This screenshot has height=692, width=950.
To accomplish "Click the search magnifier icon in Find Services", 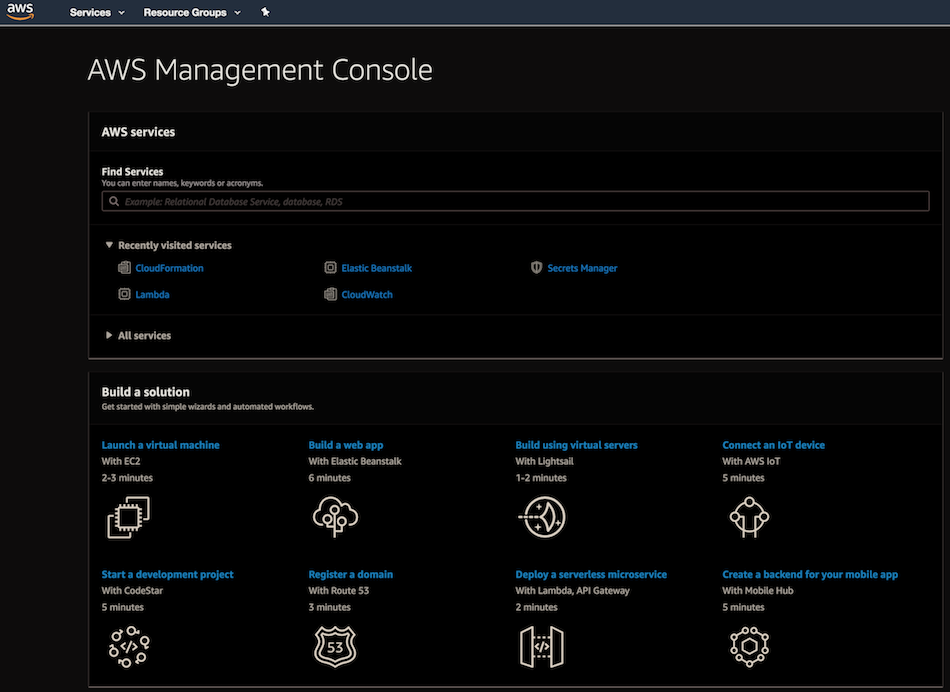I will (114, 201).
